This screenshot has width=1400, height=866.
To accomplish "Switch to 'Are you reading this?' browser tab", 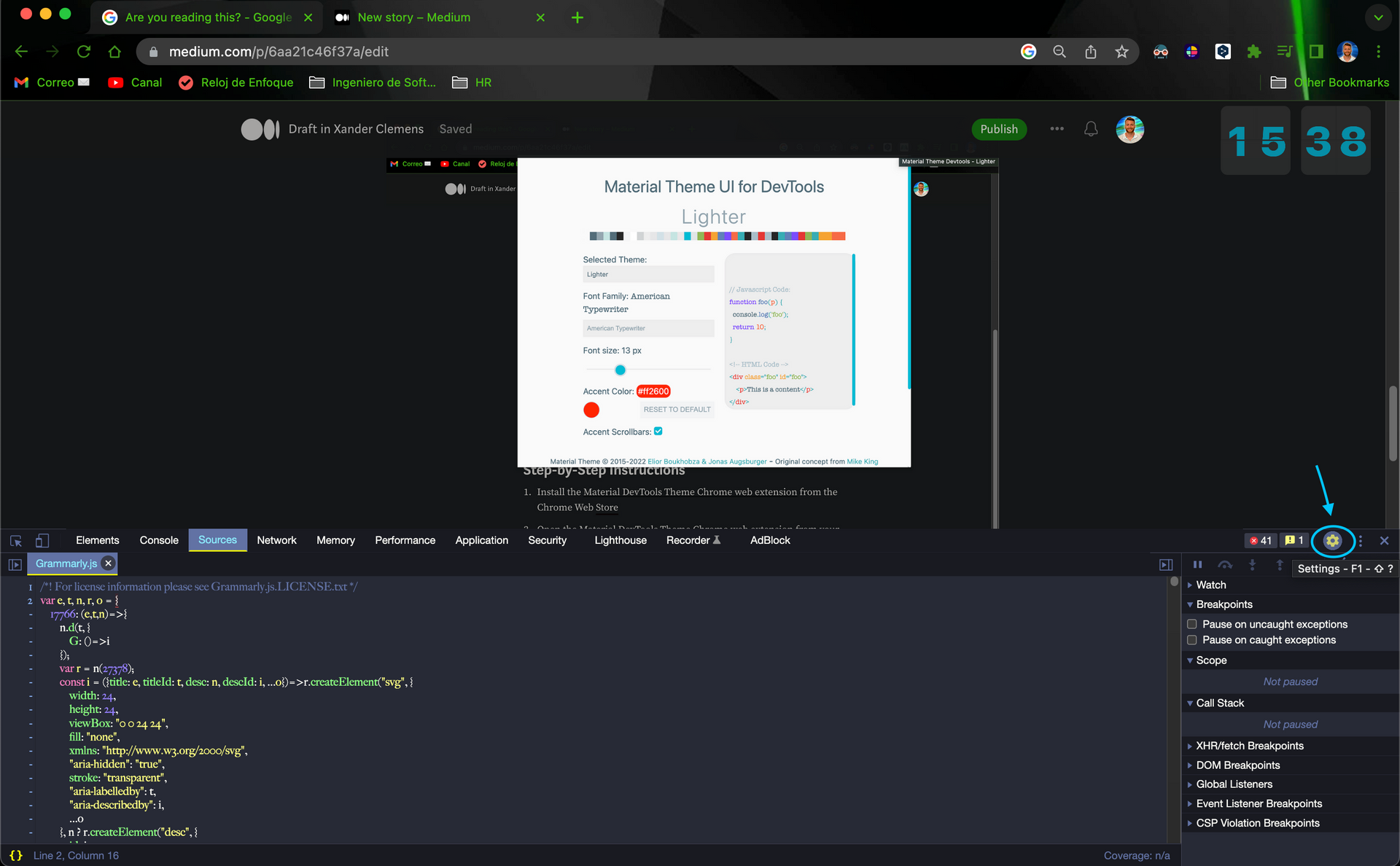I will pos(208,17).
